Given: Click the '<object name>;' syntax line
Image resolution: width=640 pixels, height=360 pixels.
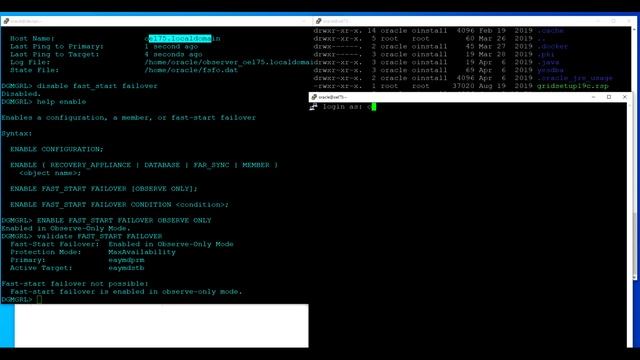Looking at the screenshot, I should pos(50,173).
